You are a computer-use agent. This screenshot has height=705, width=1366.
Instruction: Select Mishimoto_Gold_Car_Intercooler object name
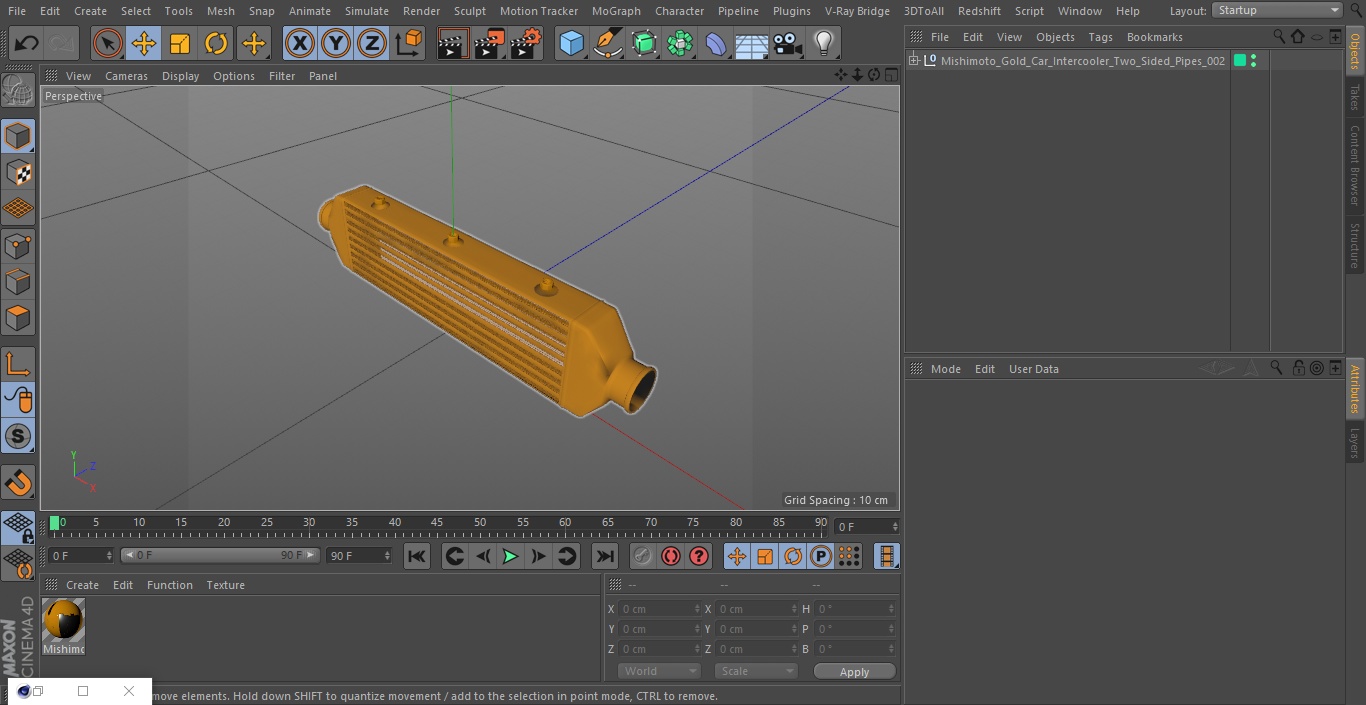(x=1083, y=61)
